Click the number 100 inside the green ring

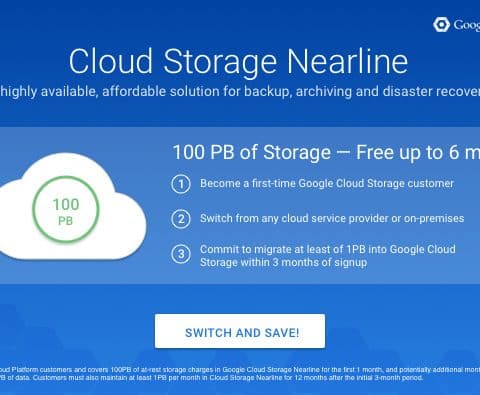[x=66, y=204]
